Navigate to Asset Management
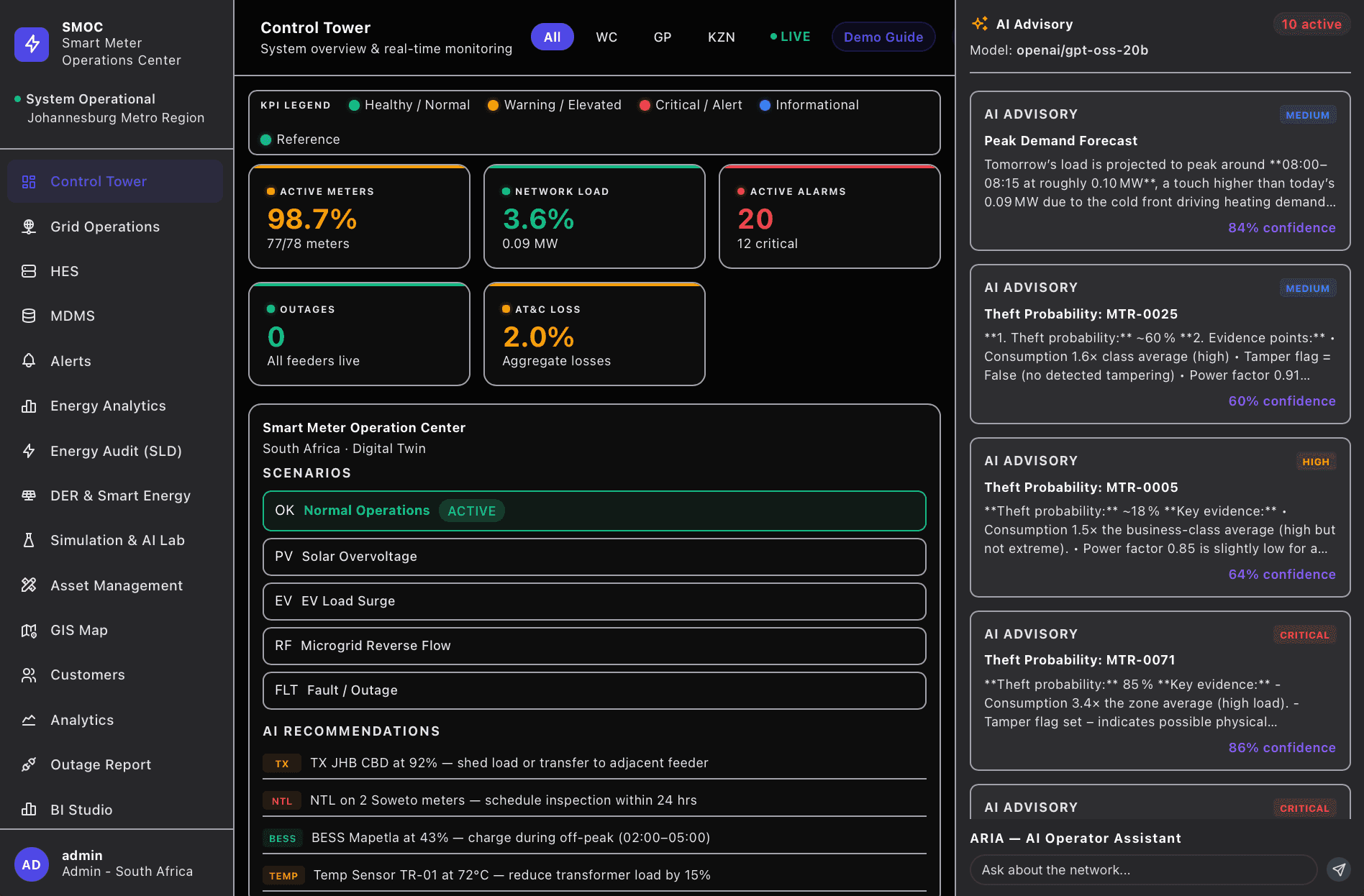This screenshot has width=1364, height=896. pyautogui.click(x=115, y=585)
